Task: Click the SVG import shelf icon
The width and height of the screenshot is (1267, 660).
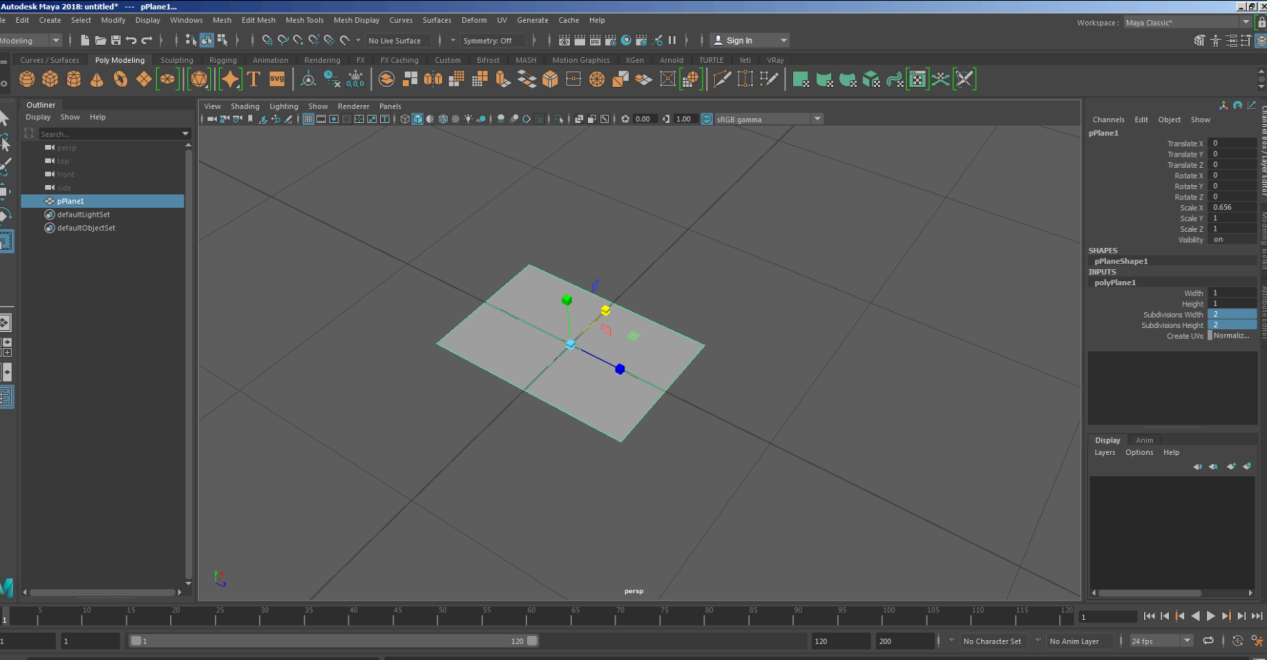Action: 277,79
